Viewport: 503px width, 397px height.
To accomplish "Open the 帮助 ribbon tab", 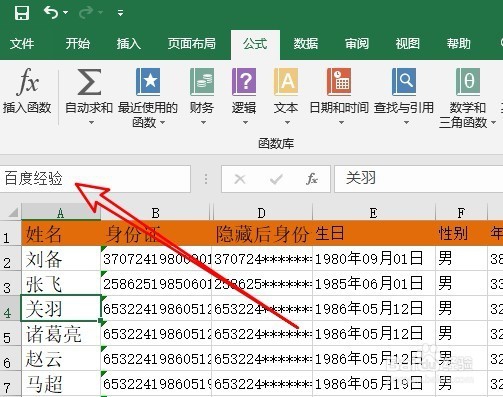I will coord(459,44).
